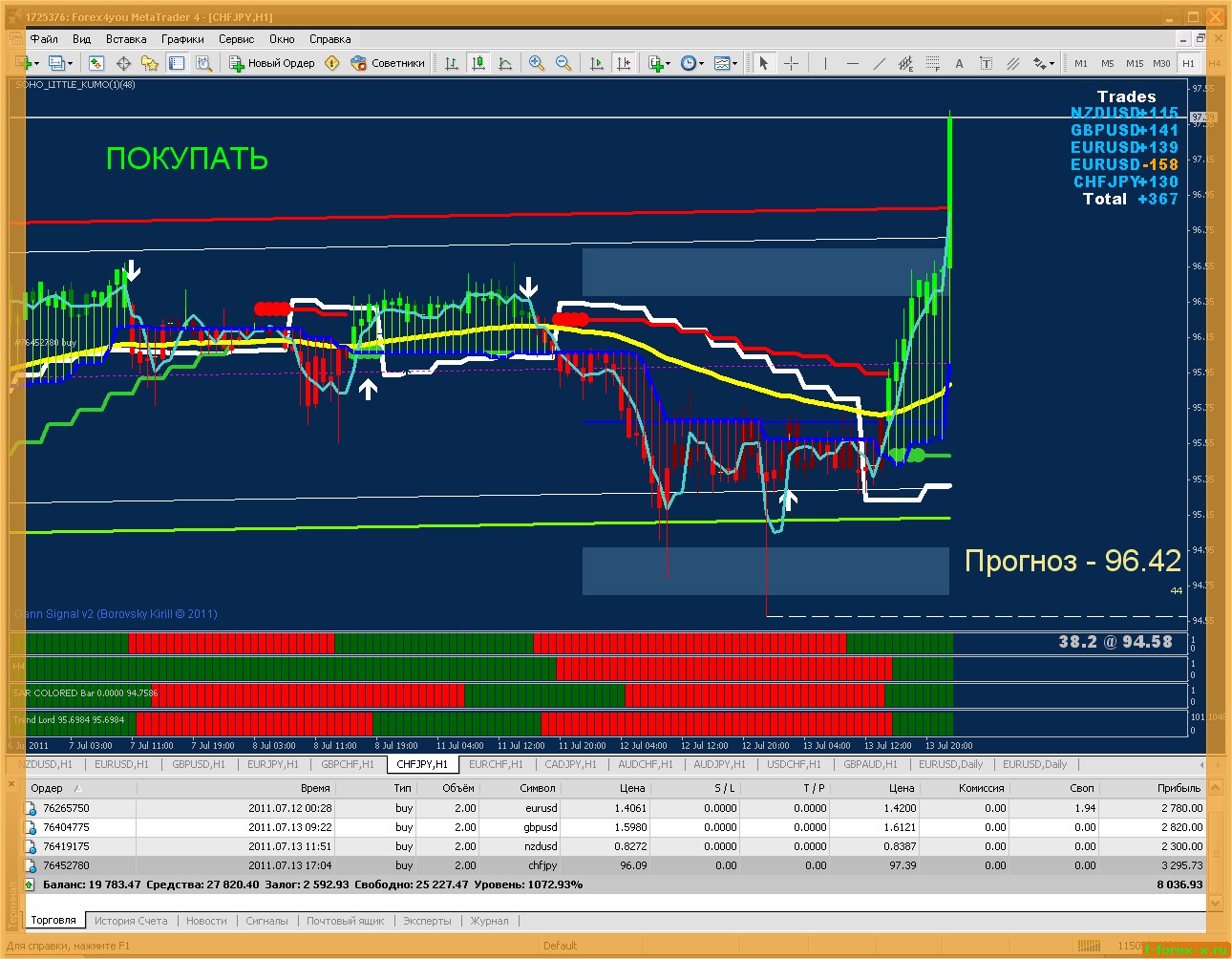This screenshot has height=959, width=1232.
Task: Switch timeframe to M5
Action: (x=1108, y=63)
